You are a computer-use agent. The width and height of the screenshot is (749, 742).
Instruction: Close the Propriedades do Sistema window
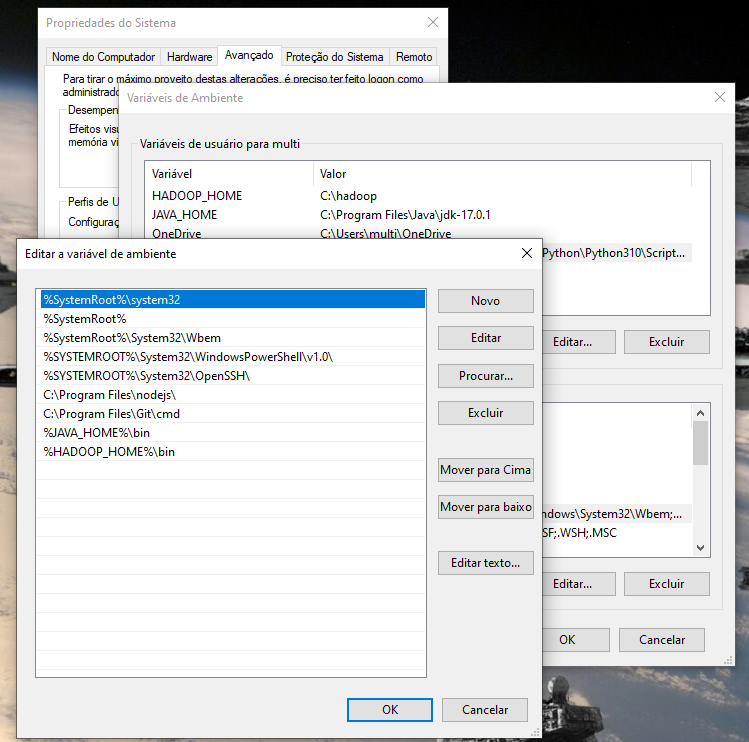coord(433,22)
